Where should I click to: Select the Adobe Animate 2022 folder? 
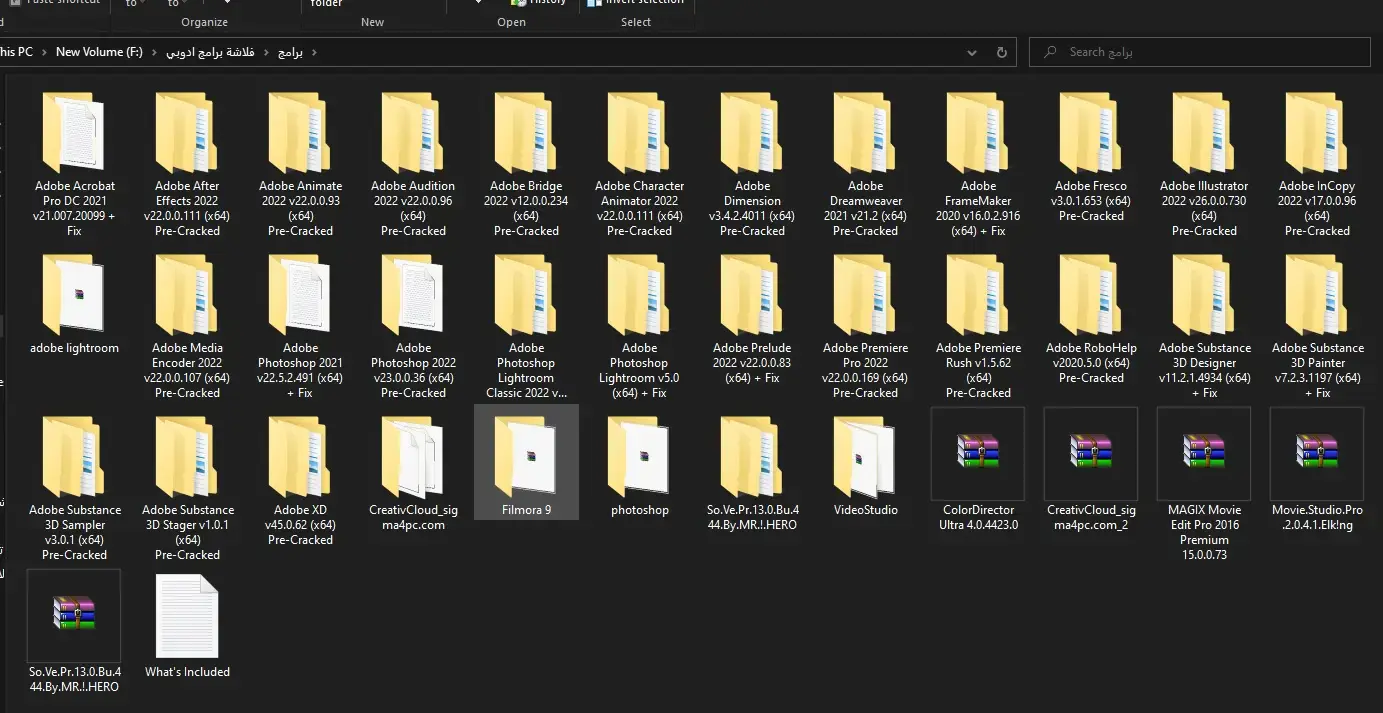coord(300,163)
